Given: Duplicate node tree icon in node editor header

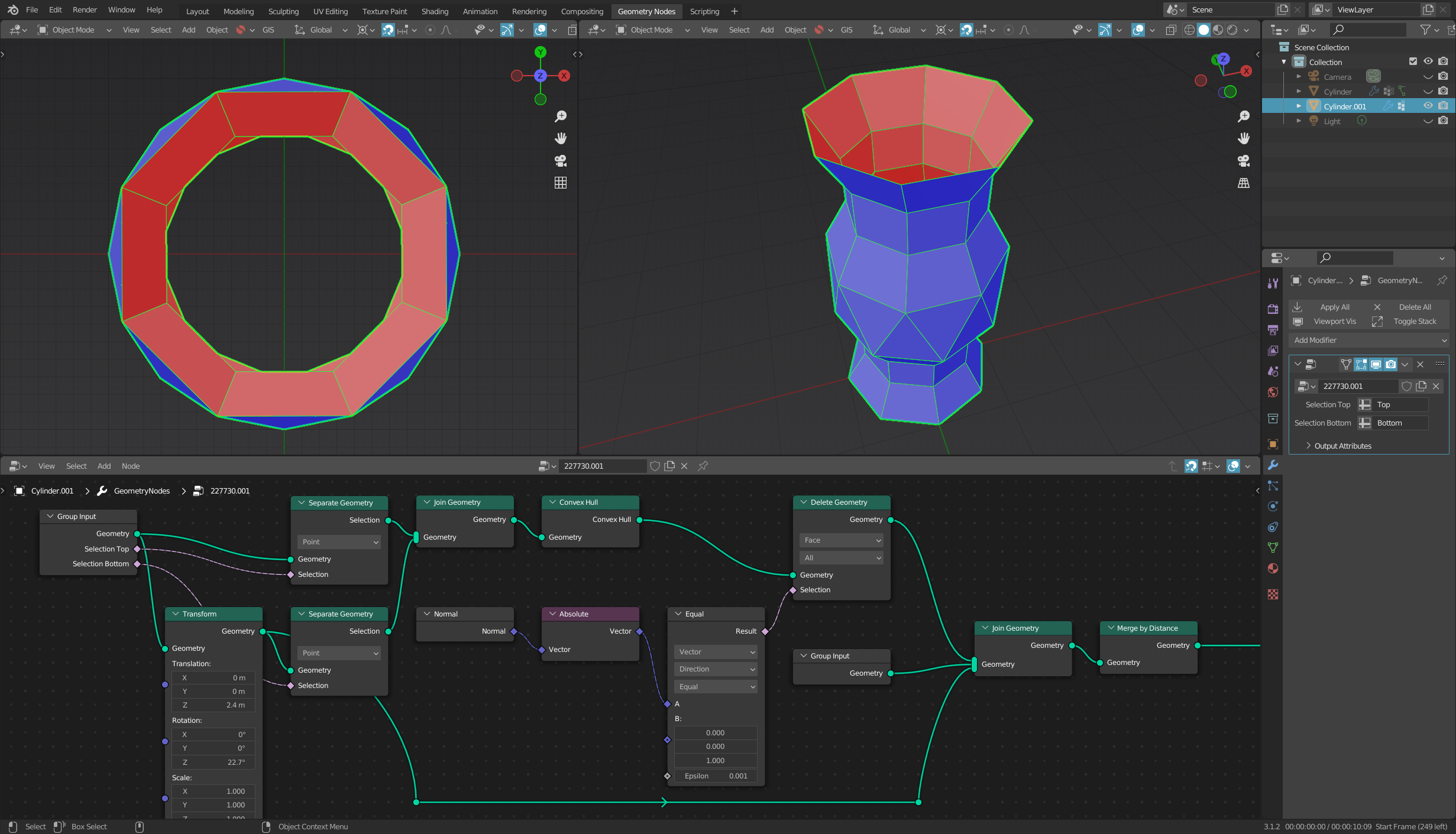Looking at the screenshot, I should [669, 466].
